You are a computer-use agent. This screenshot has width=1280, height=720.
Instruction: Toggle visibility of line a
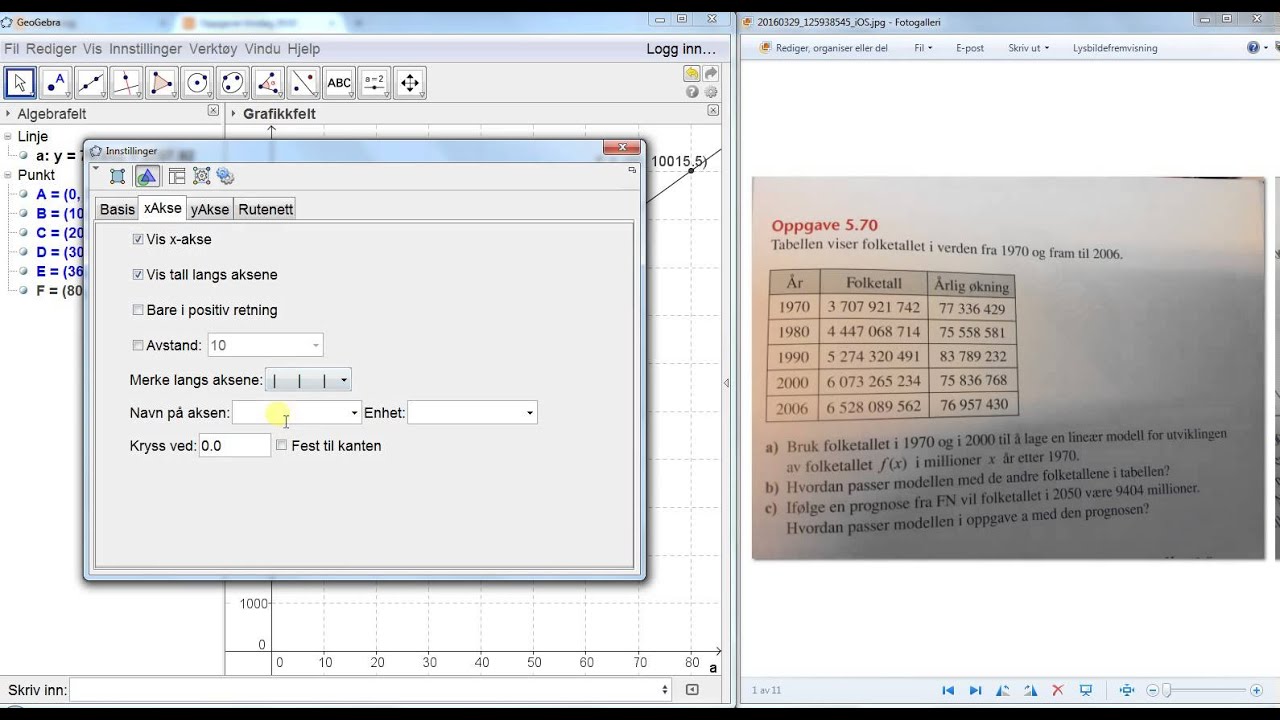(23, 156)
